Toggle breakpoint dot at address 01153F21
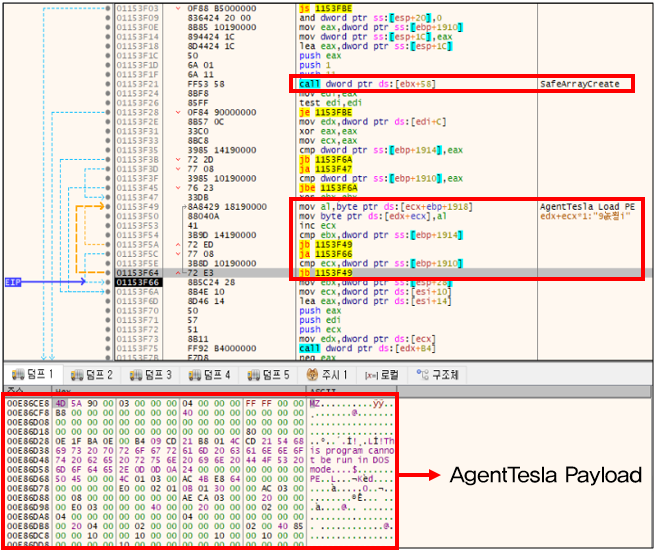Image resolution: width=657 pixels, height=551 pixels. pyautogui.click(x=108, y=84)
